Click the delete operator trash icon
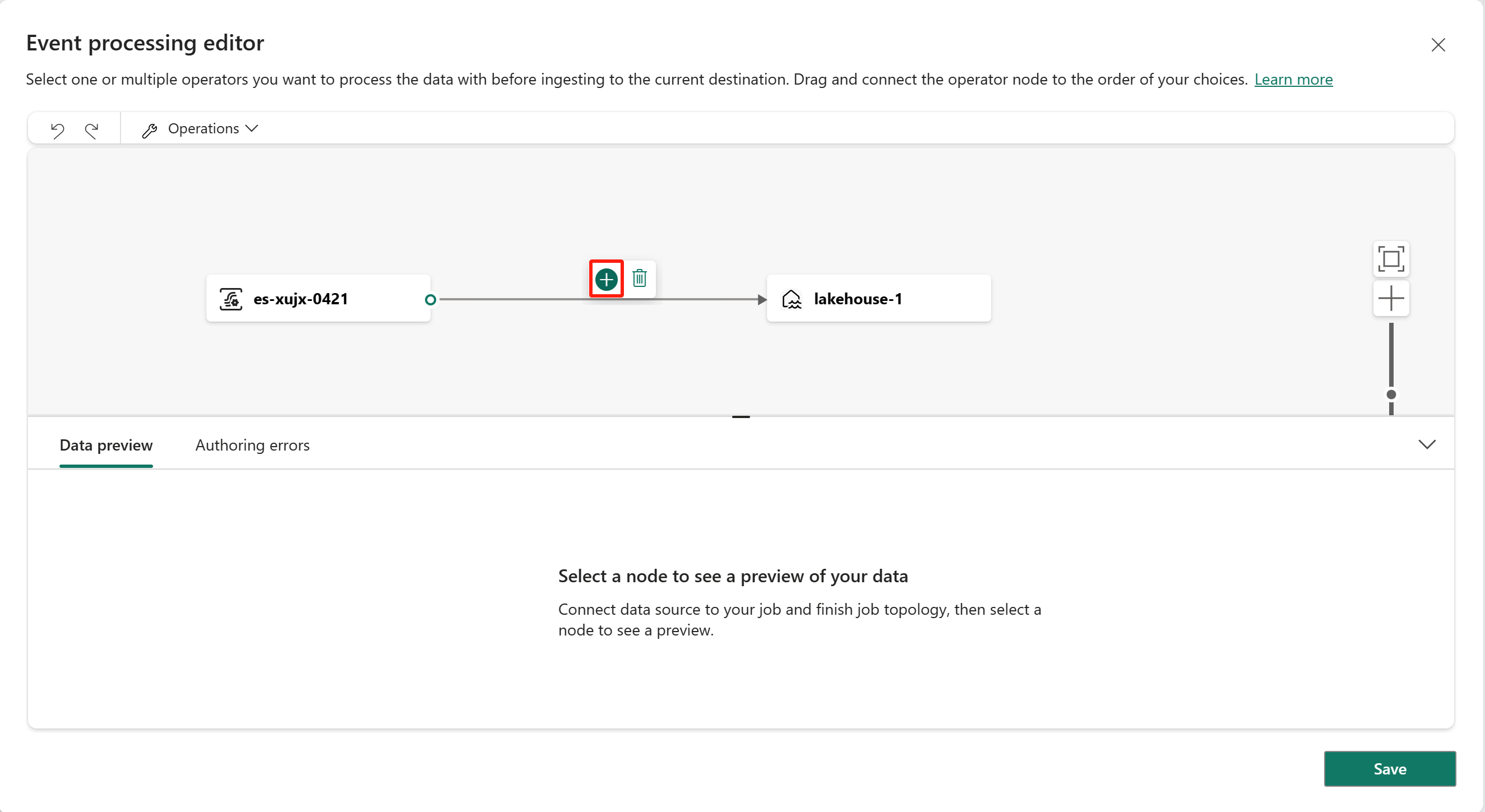Screen dimensions: 1485x812 click(x=639, y=278)
